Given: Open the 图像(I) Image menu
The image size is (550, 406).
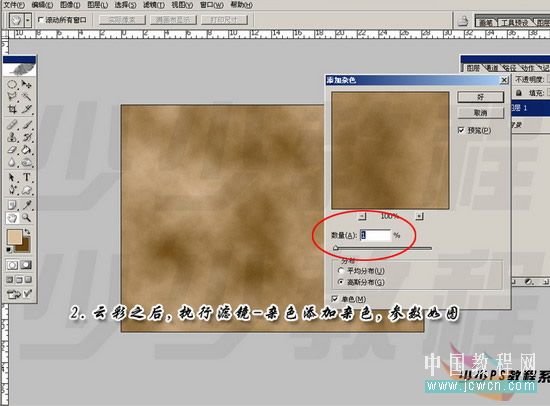Looking at the screenshot, I should pyautogui.click(x=70, y=5).
